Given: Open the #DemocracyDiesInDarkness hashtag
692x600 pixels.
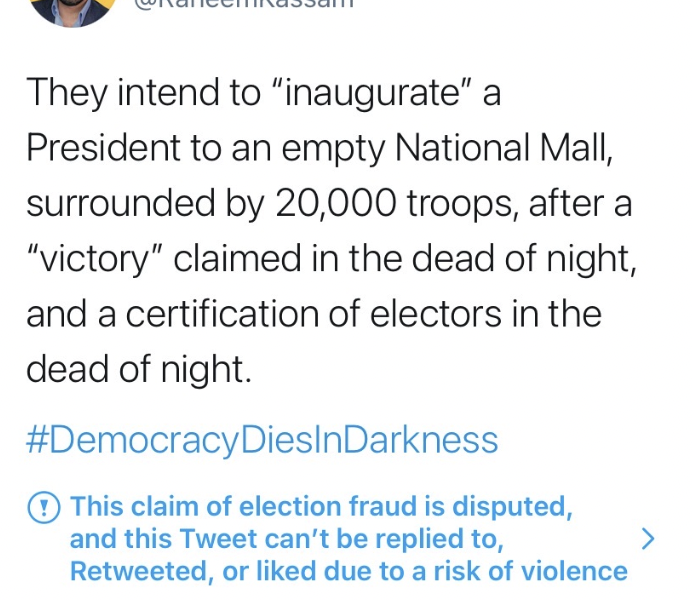Looking at the screenshot, I should [x=261, y=440].
